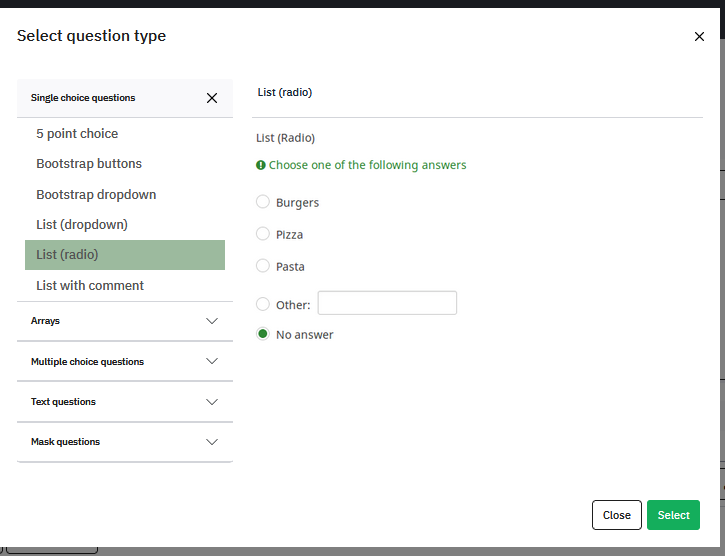This screenshot has width=725, height=556.
Task: Expand the Arrays section
Action: pyautogui.click(x=125, y=321)
